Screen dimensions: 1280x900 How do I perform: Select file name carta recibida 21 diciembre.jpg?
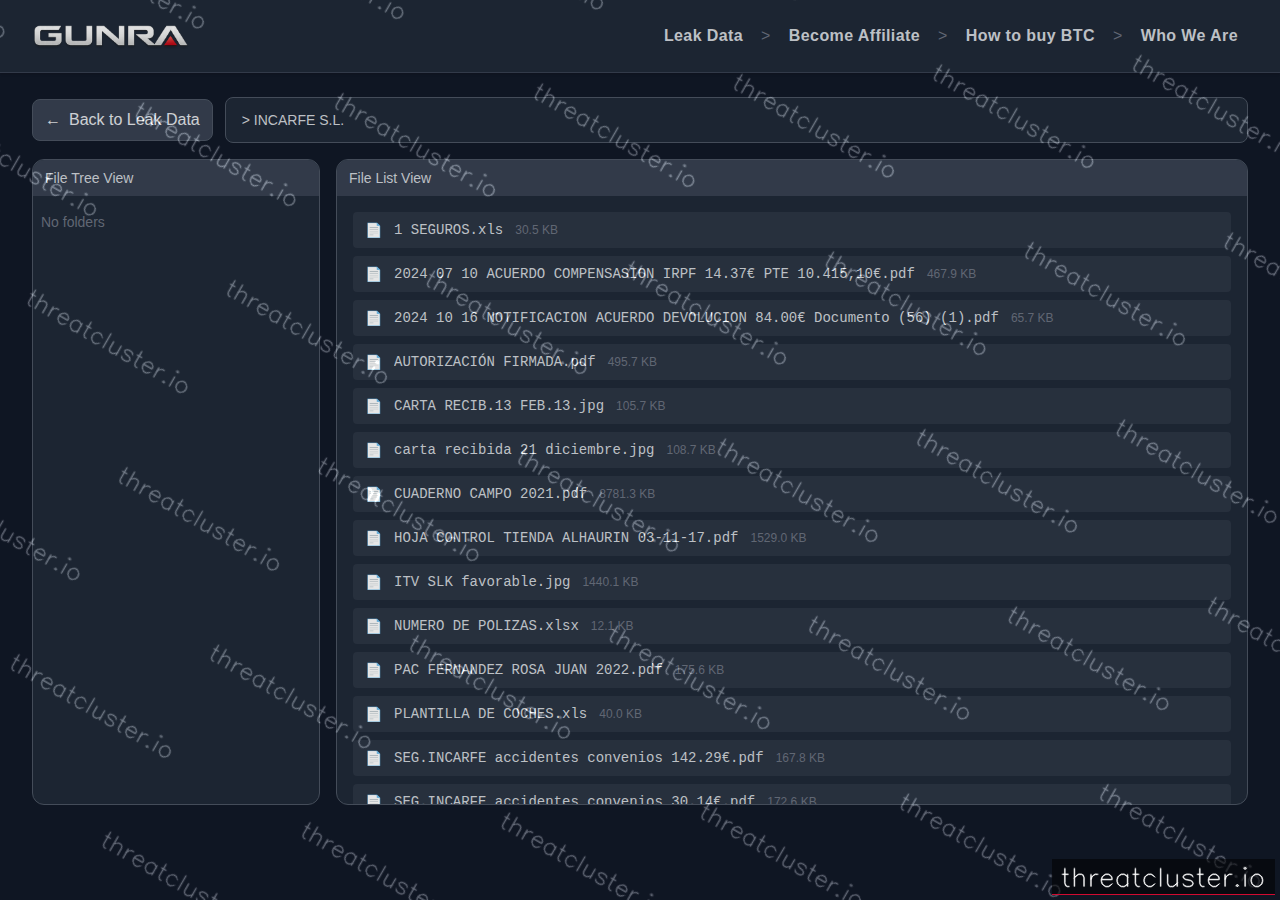(x=524, y=450)
